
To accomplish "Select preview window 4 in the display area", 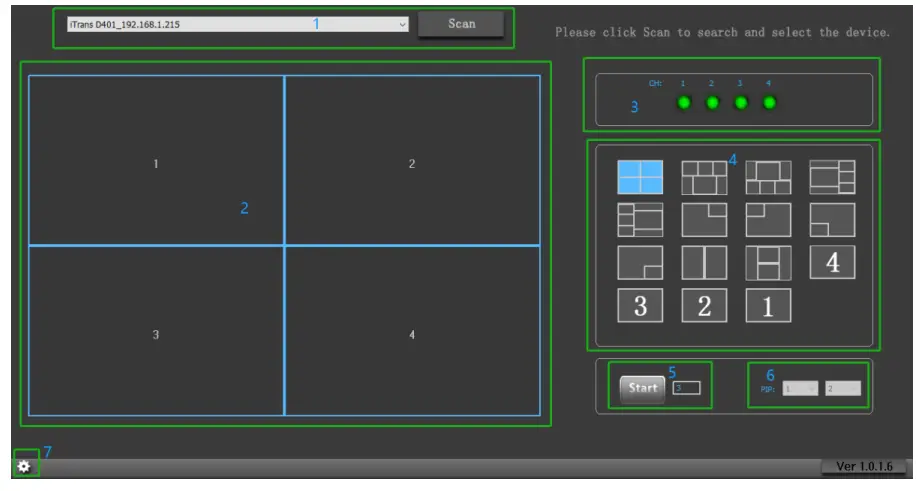I will [412, 331].
